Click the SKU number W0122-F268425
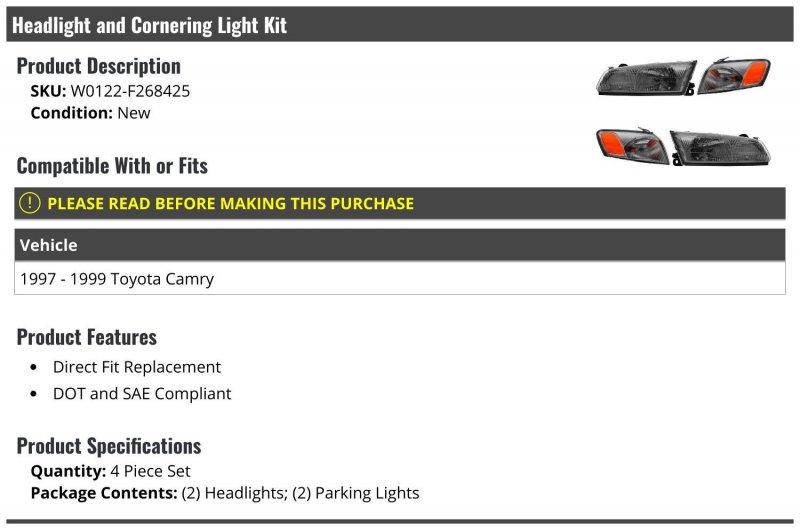Image resolution: width=800 pixels, height=530 pixels. coord(130,91)
